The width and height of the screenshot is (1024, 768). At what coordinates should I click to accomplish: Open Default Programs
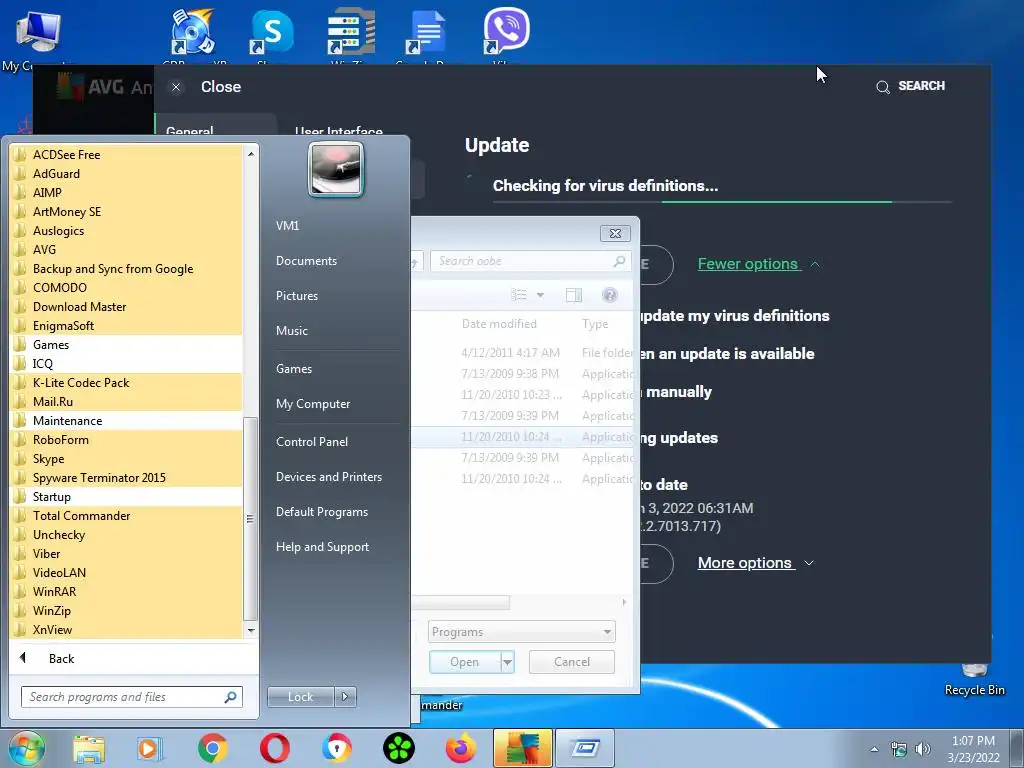321,512
